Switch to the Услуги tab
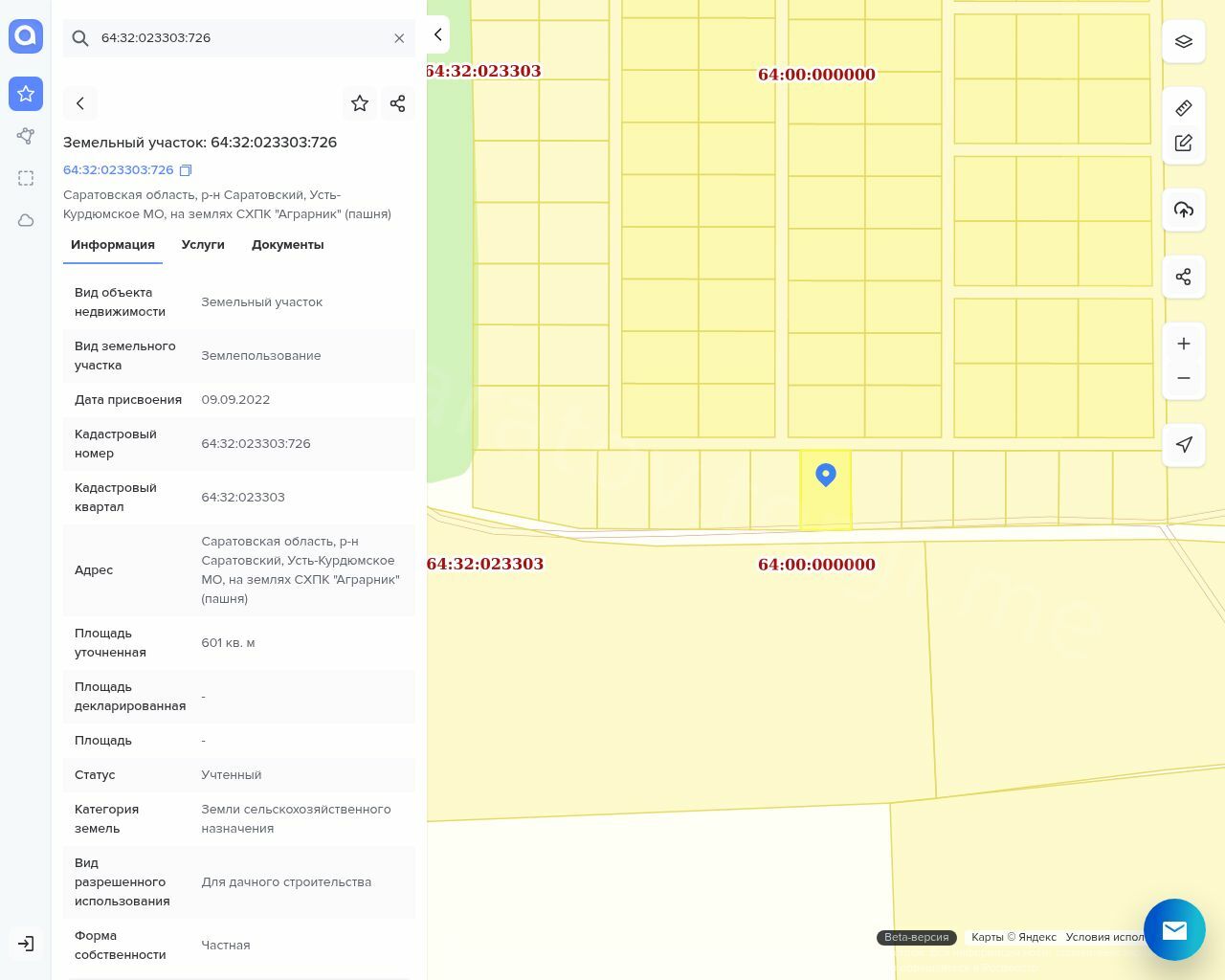Image resolution: width=1225 pixels, height=980 pixels. point(203,245)
